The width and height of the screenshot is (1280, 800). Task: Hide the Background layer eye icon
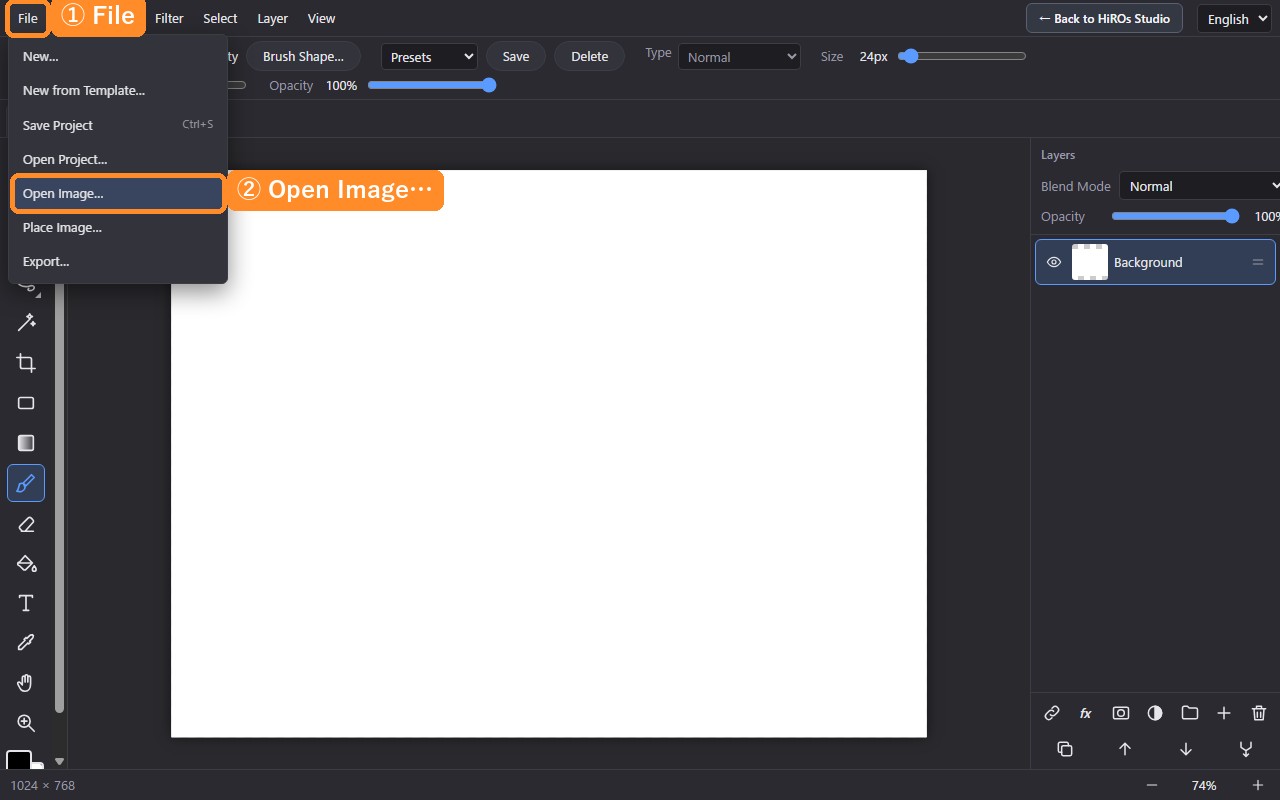[x=1054, y=262]
